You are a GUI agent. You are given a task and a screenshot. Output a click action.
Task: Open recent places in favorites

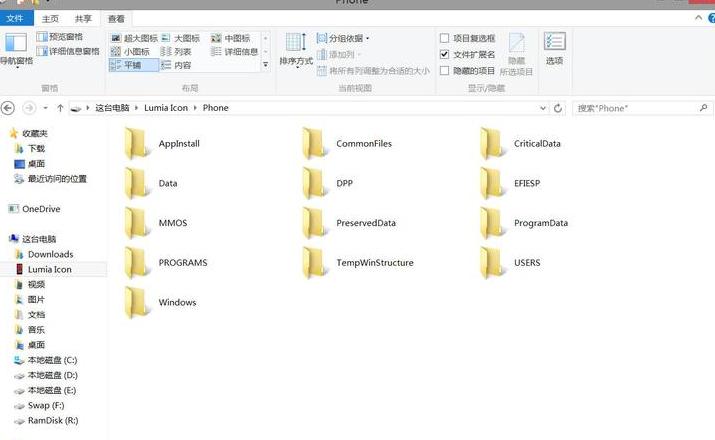click(x=51, y=179)
